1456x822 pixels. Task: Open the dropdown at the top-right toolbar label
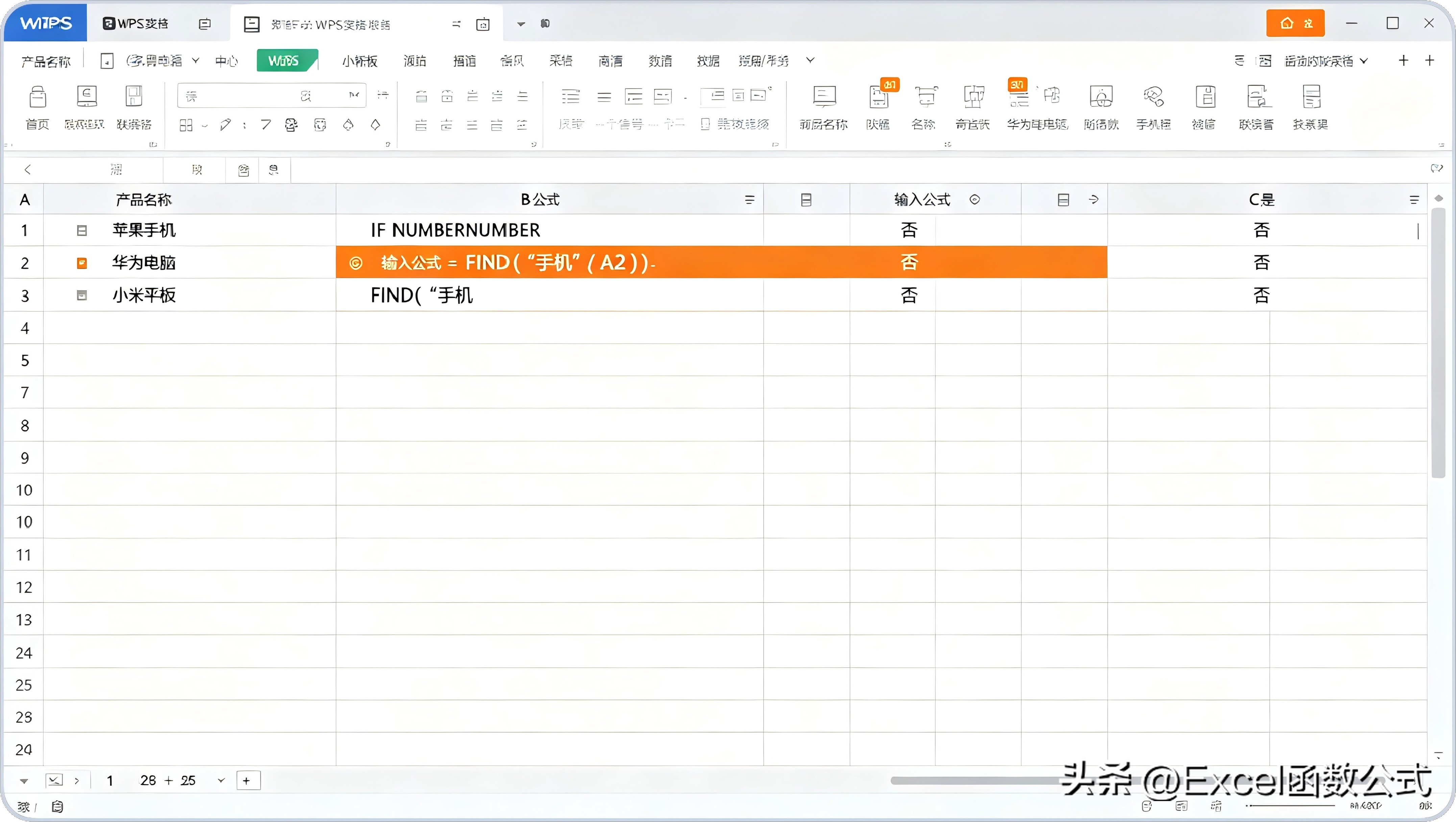coord(1363,60)
